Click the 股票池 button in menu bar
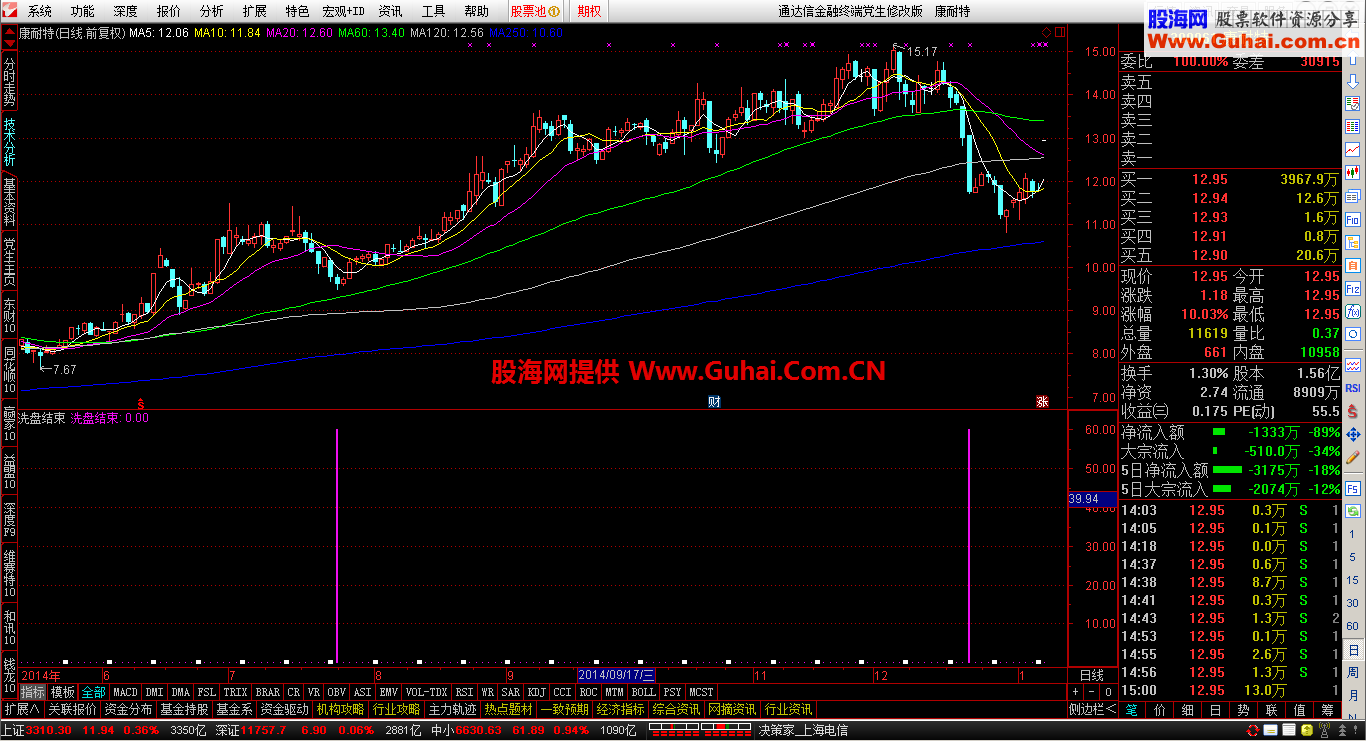 [x=534, y=12]
